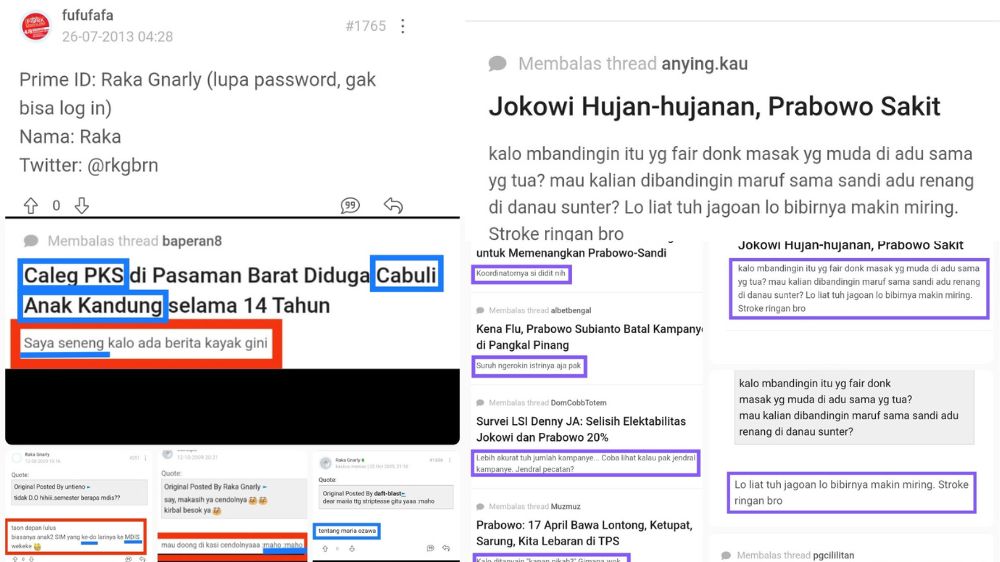Open the Caleg PKS di Pasaman Barat thread
Image resolution: width=1000 pixels, height=562 pixels.
click(x=231, y=290)
